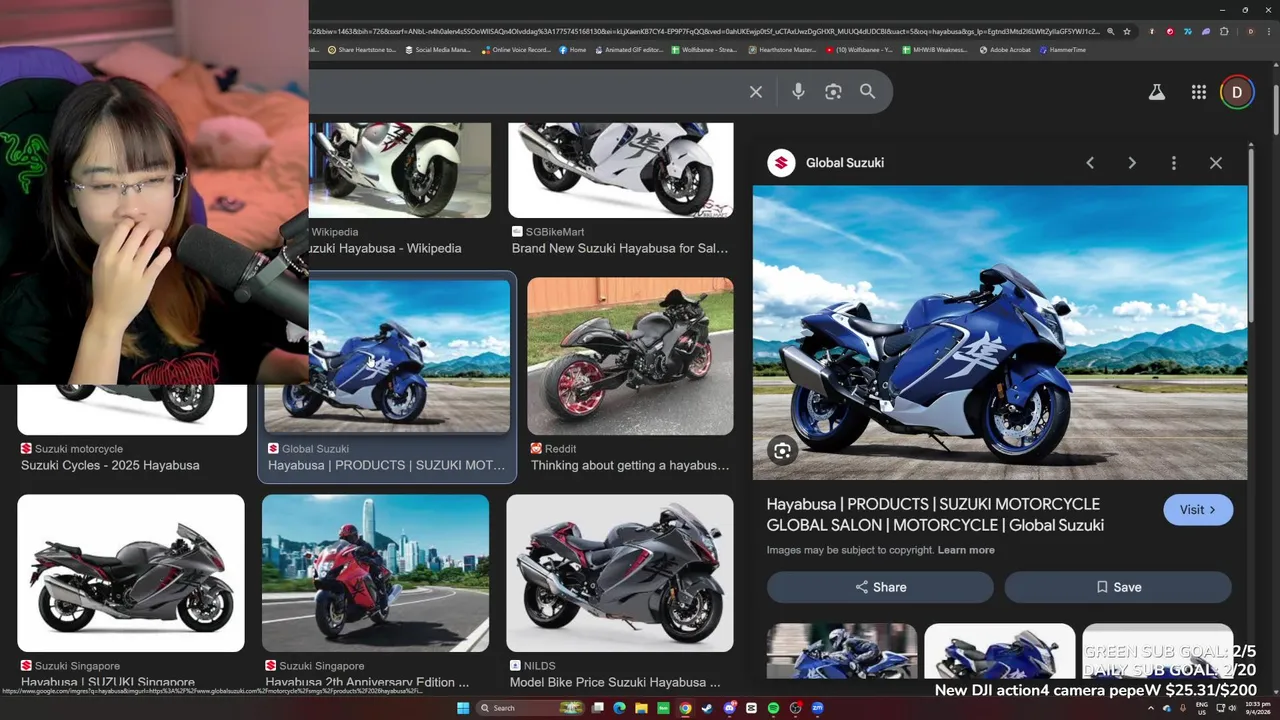Select the SGBikeMart white Hayabusa thumbnail
The image size is (1280, 720).
[621, 170]
